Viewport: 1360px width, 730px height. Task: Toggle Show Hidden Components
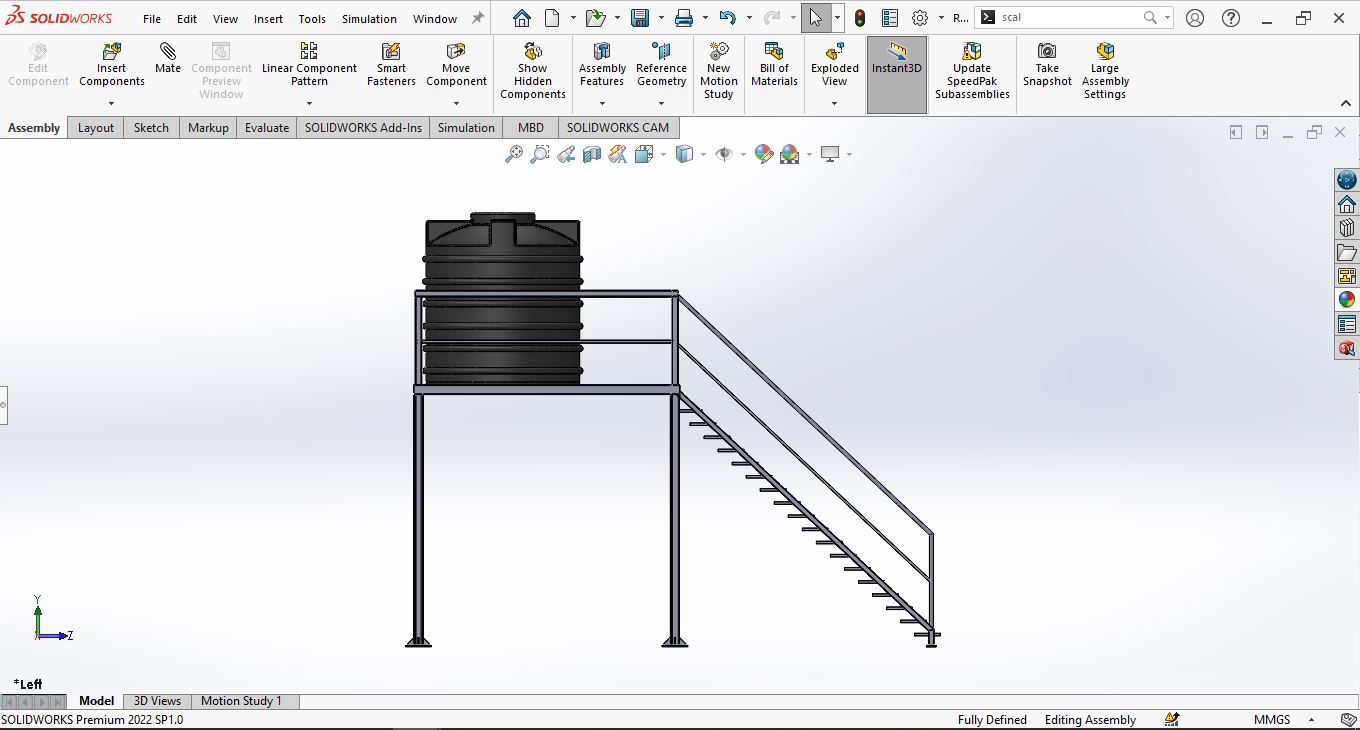[x=532, y=71]
